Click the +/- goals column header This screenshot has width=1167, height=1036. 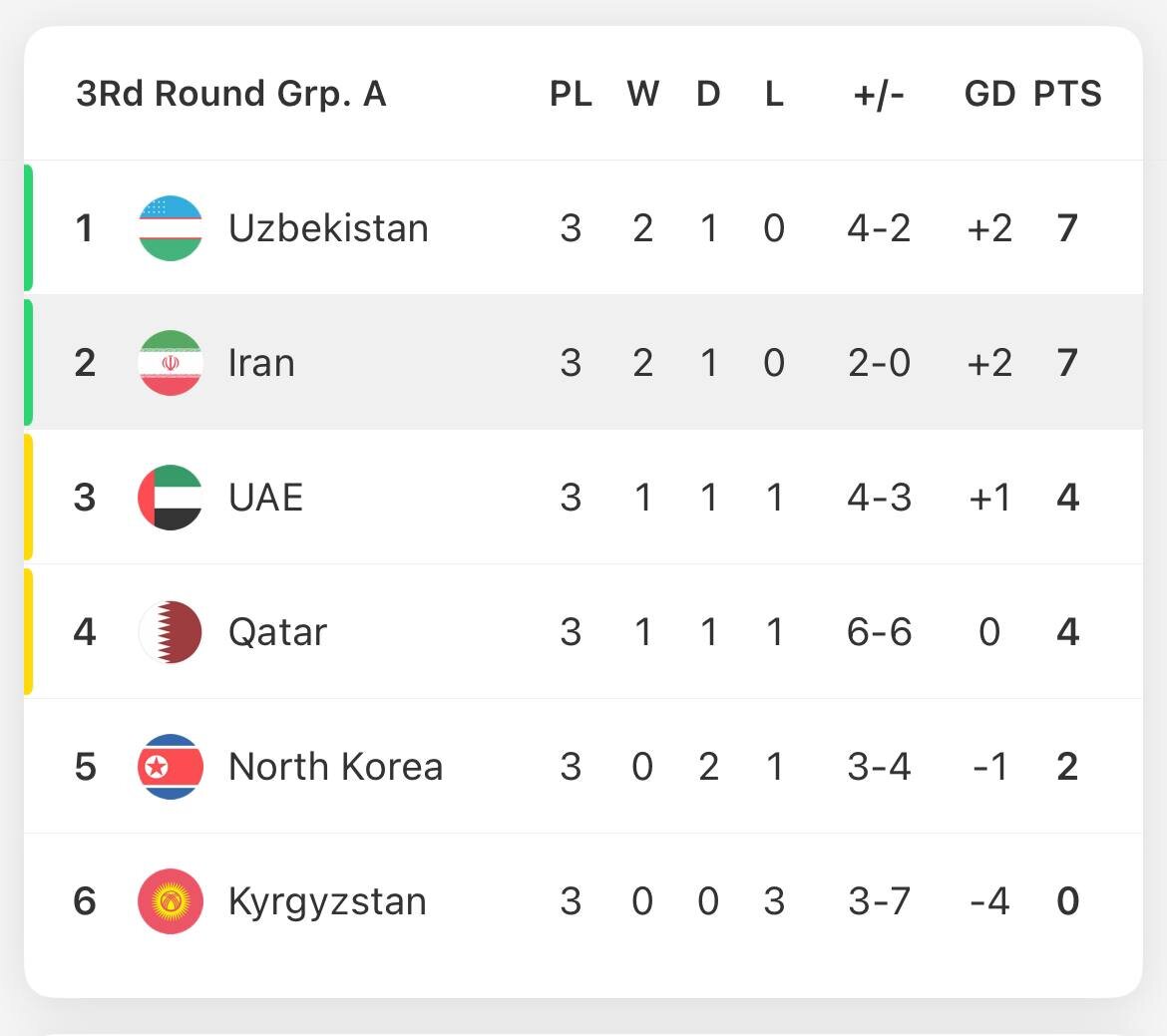879,94
